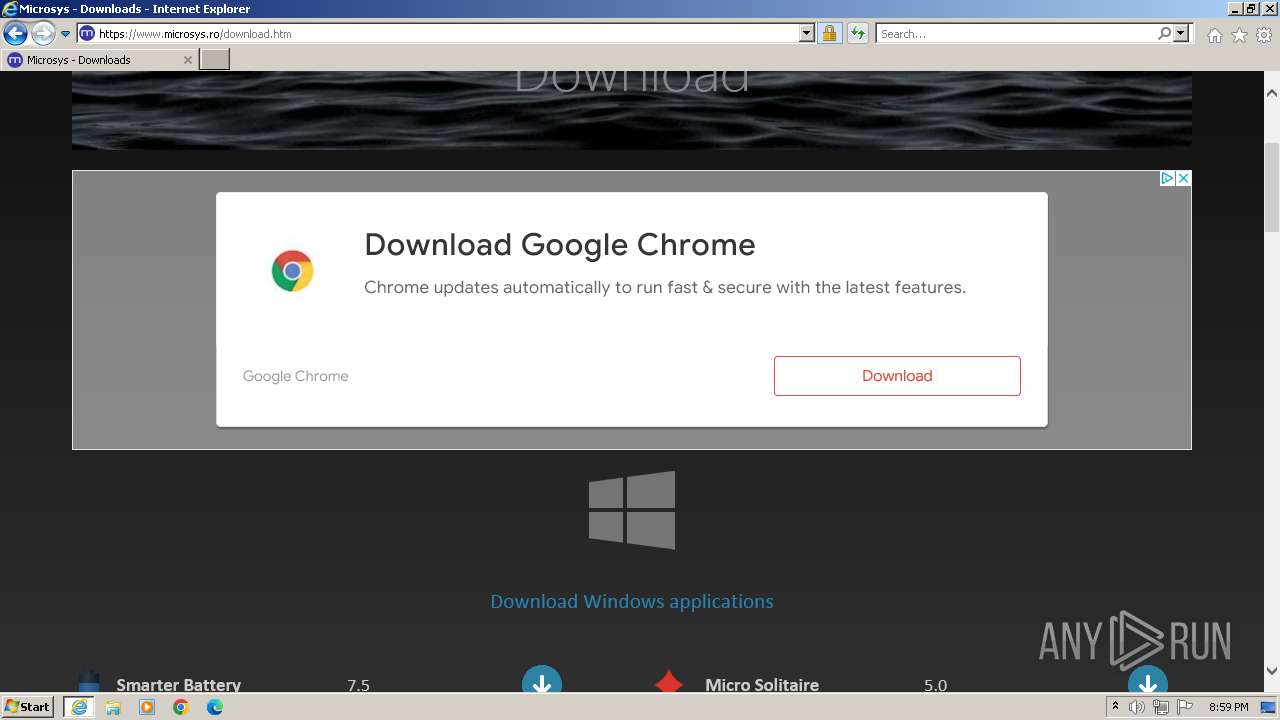Click the magnifier search icon
Screen dimensions: 1280x720
(1164, 34)
